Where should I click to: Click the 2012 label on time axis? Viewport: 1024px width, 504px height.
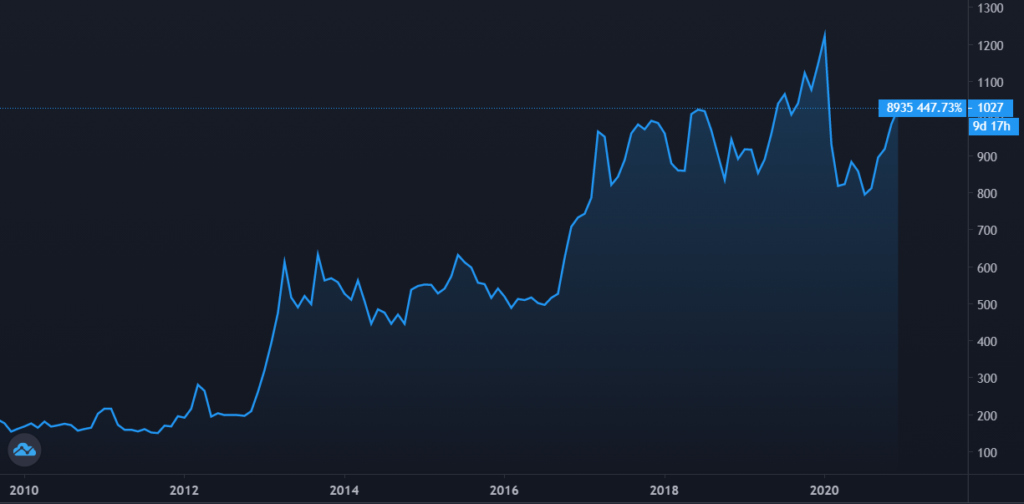click(184, 490)
